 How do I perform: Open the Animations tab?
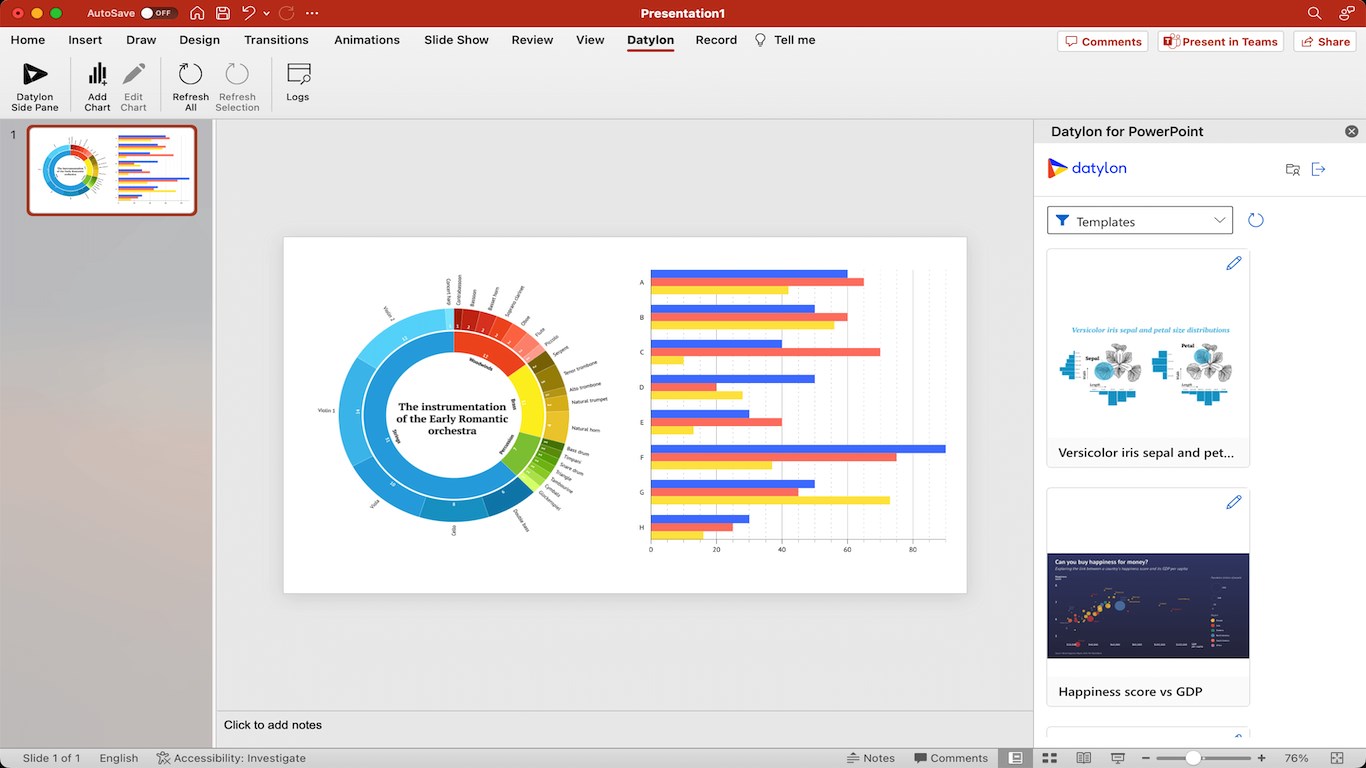[x=367, y=40]
